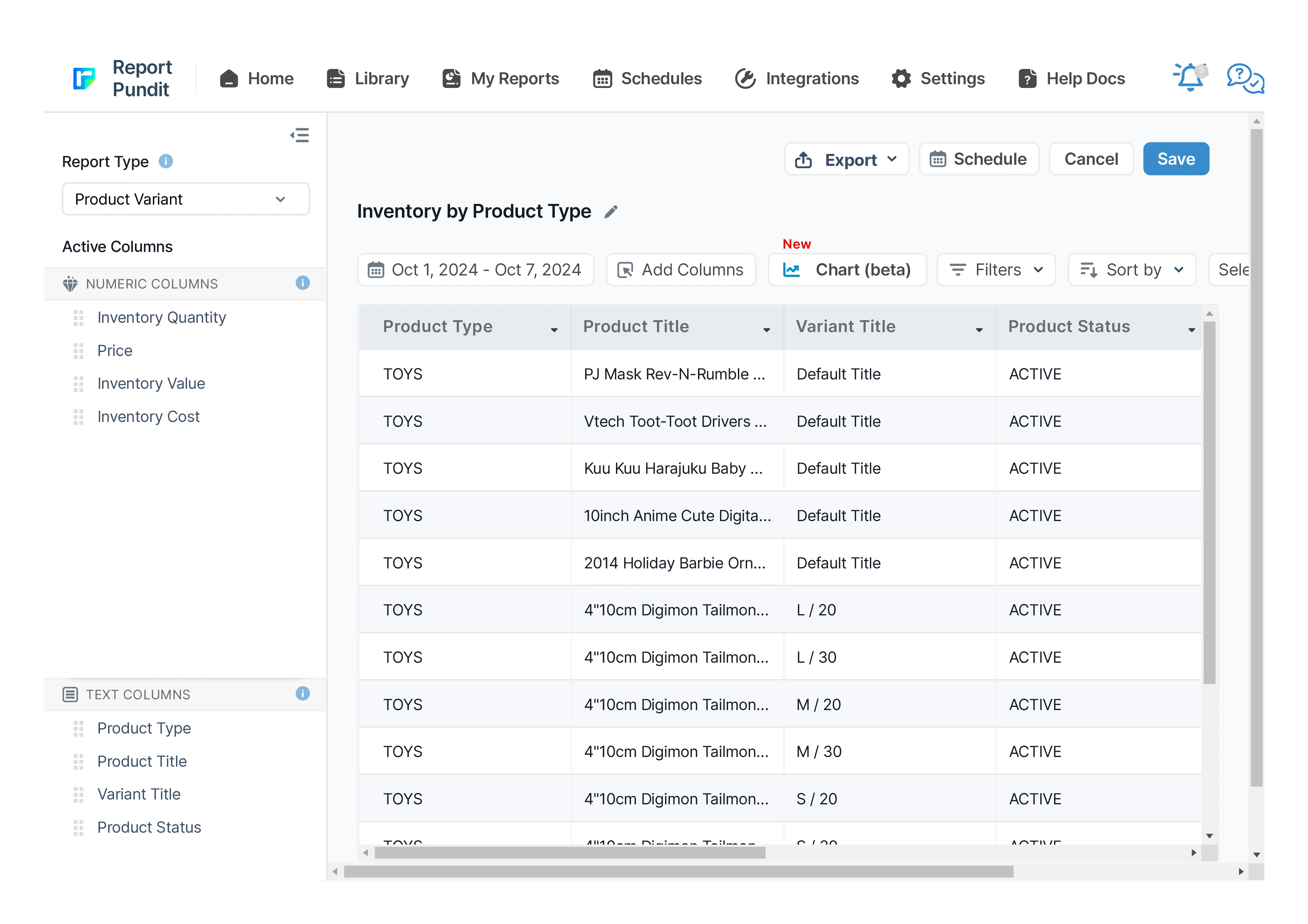Image resolution: width=1308 pixels, height=924 pixels.
Task: Click the Add Columns button
Action: pyautogui.click(x=681, y=270)
